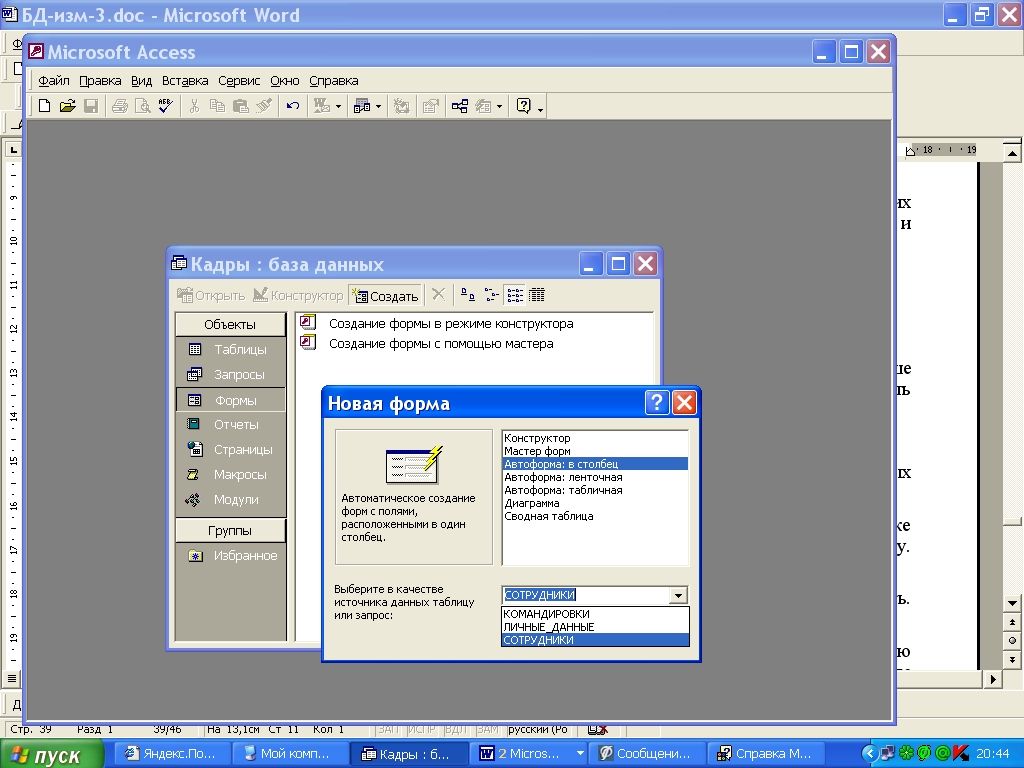This screenshot has width=1024, height=768.
Task: Select Модули in objects panel
Action: 231,500
